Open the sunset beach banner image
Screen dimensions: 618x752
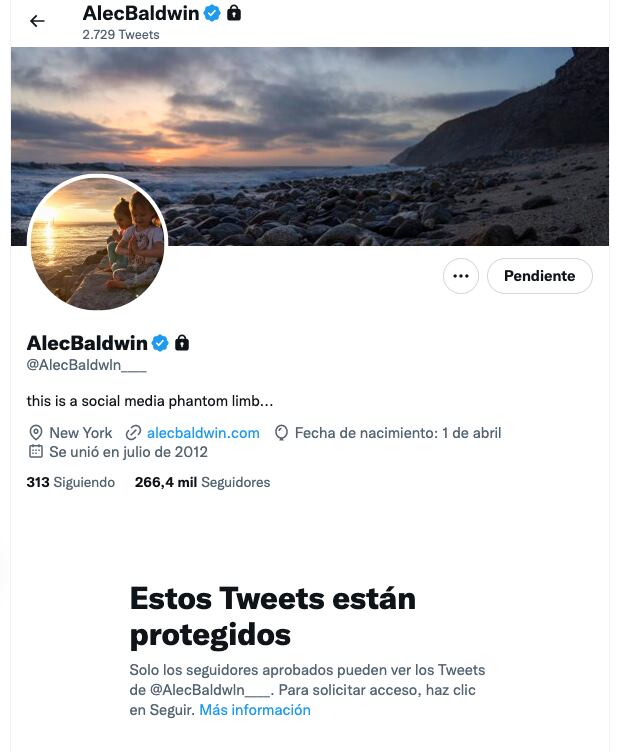click(x=310, y=146)
